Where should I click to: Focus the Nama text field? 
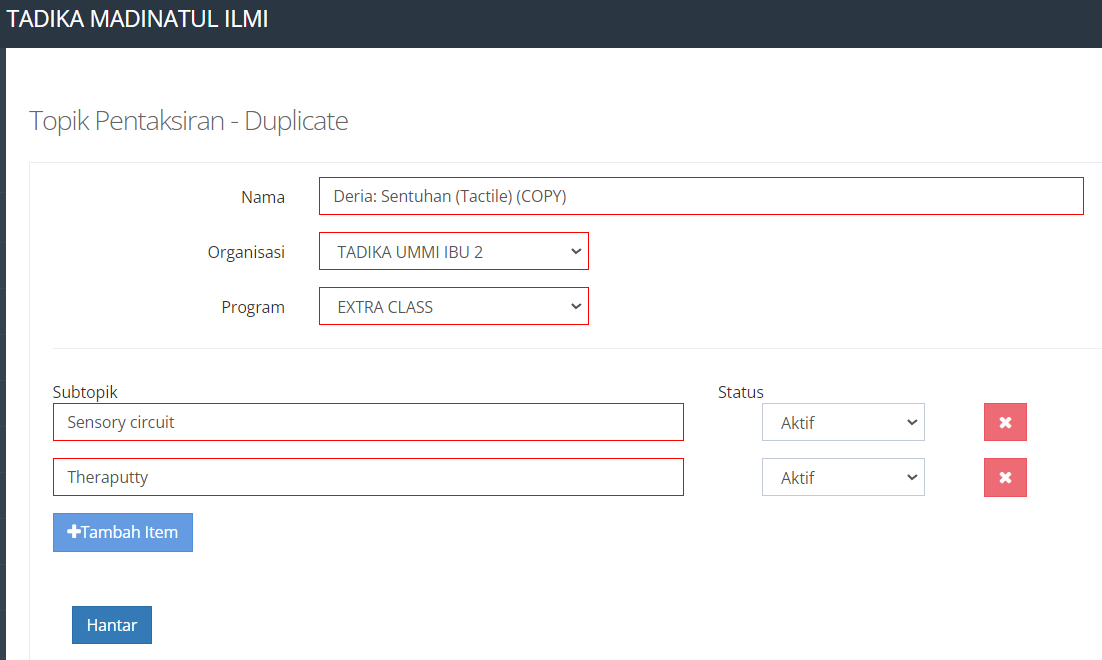click(x=701, y=196)
